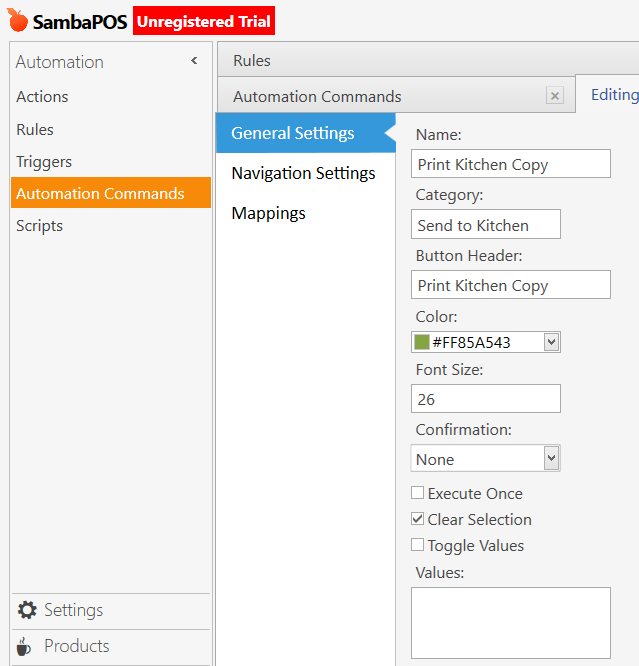The width and height of the screenshot is (639, 666).
Task: Expand the Confirmation dropdown arrow
Action: (x=551, y=458)
